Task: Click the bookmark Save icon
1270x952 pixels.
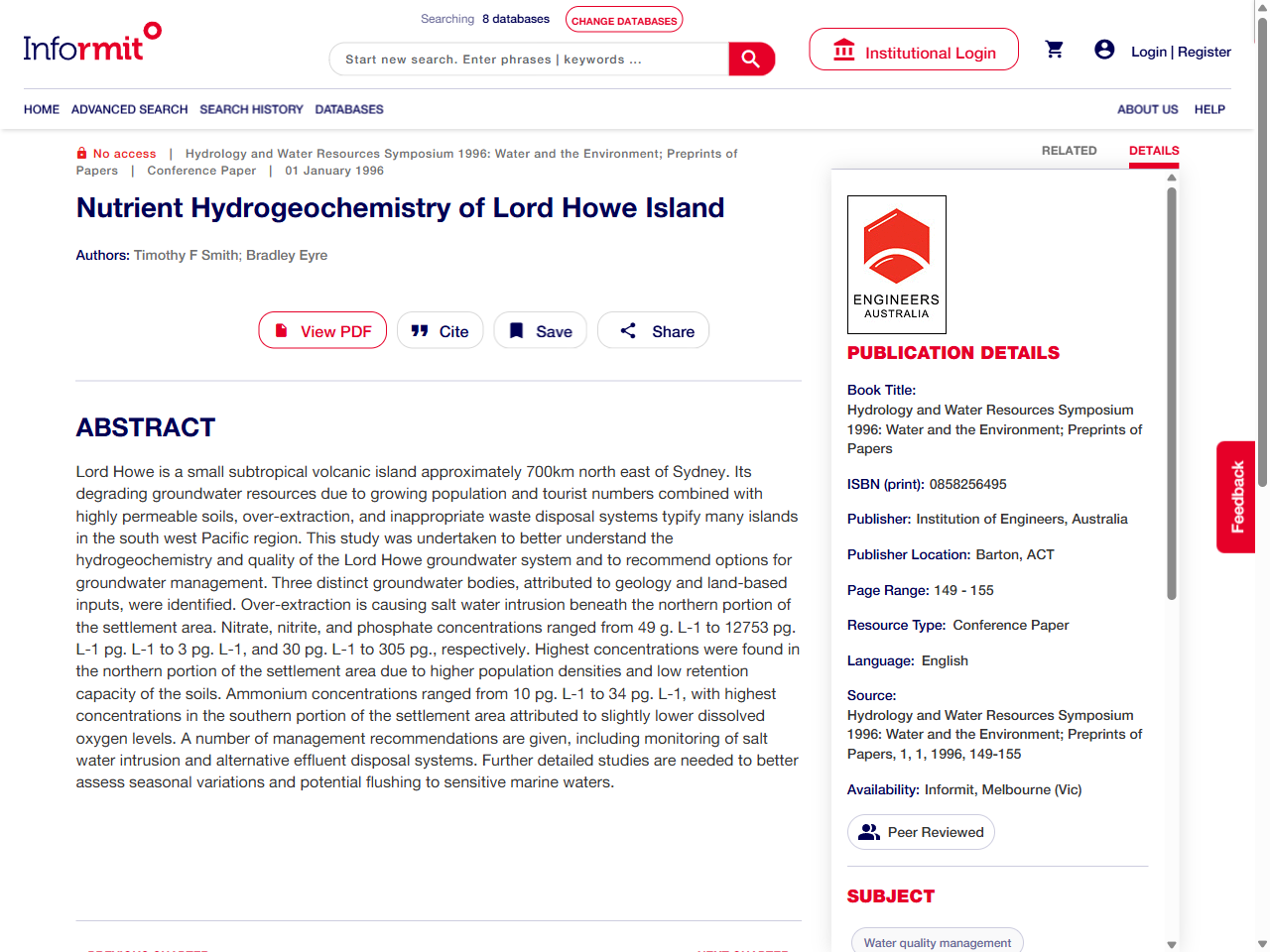Action: [x=516, y=330]
